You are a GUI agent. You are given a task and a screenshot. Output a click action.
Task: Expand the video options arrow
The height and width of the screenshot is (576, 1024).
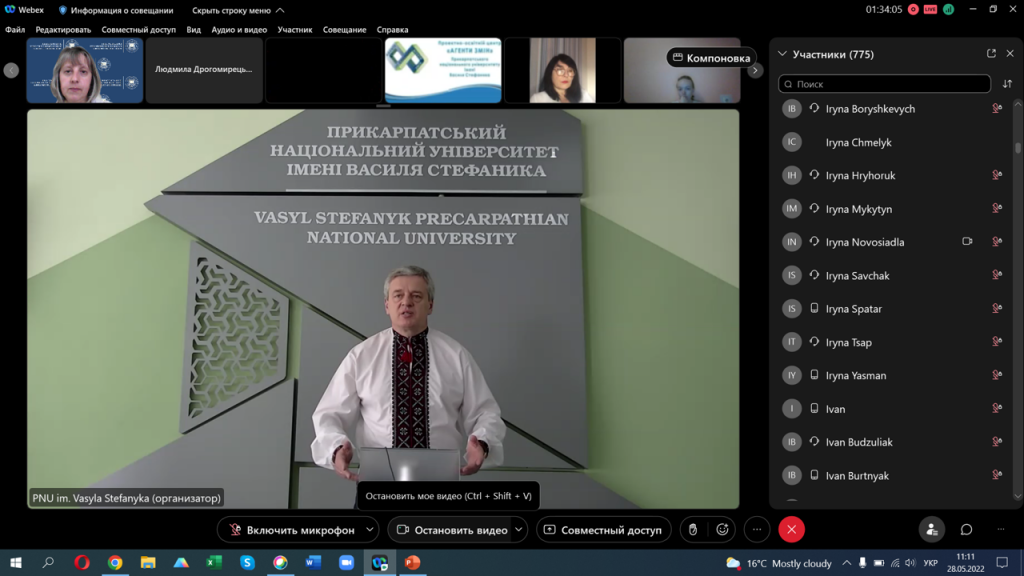point(518,530)
